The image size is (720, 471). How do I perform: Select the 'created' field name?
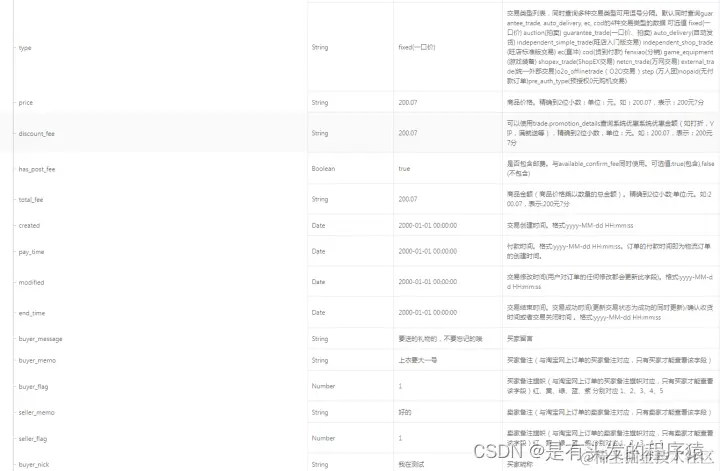pyautogui.click(x=29, y=225)
